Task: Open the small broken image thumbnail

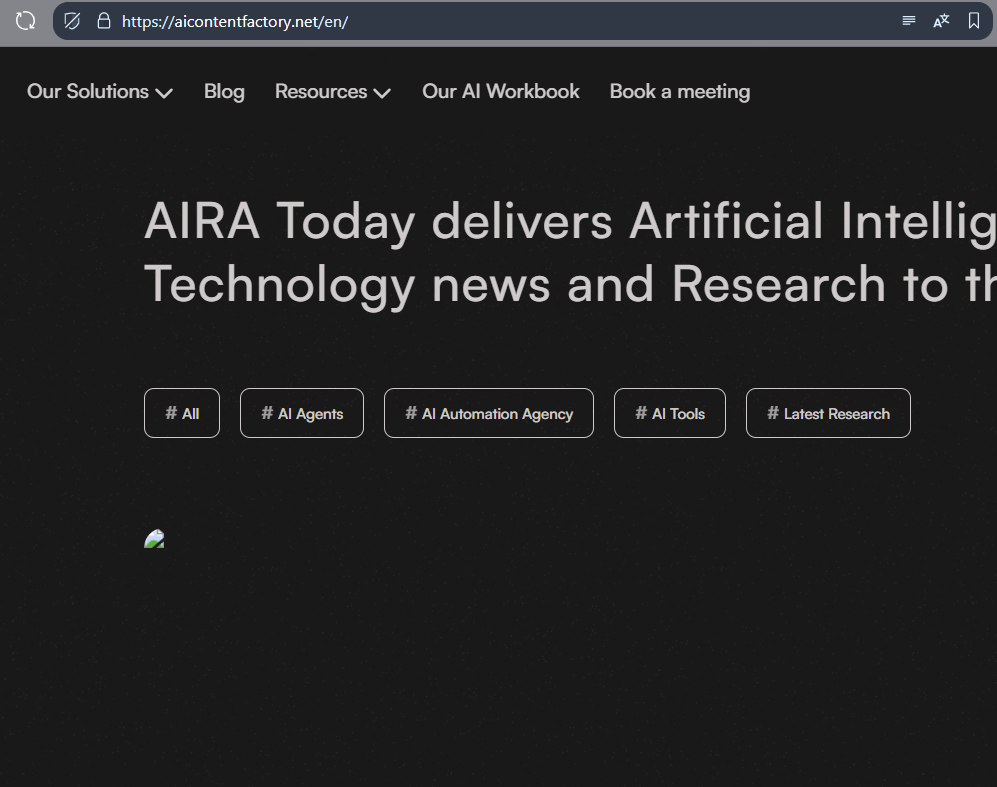Action: point(155,539)
